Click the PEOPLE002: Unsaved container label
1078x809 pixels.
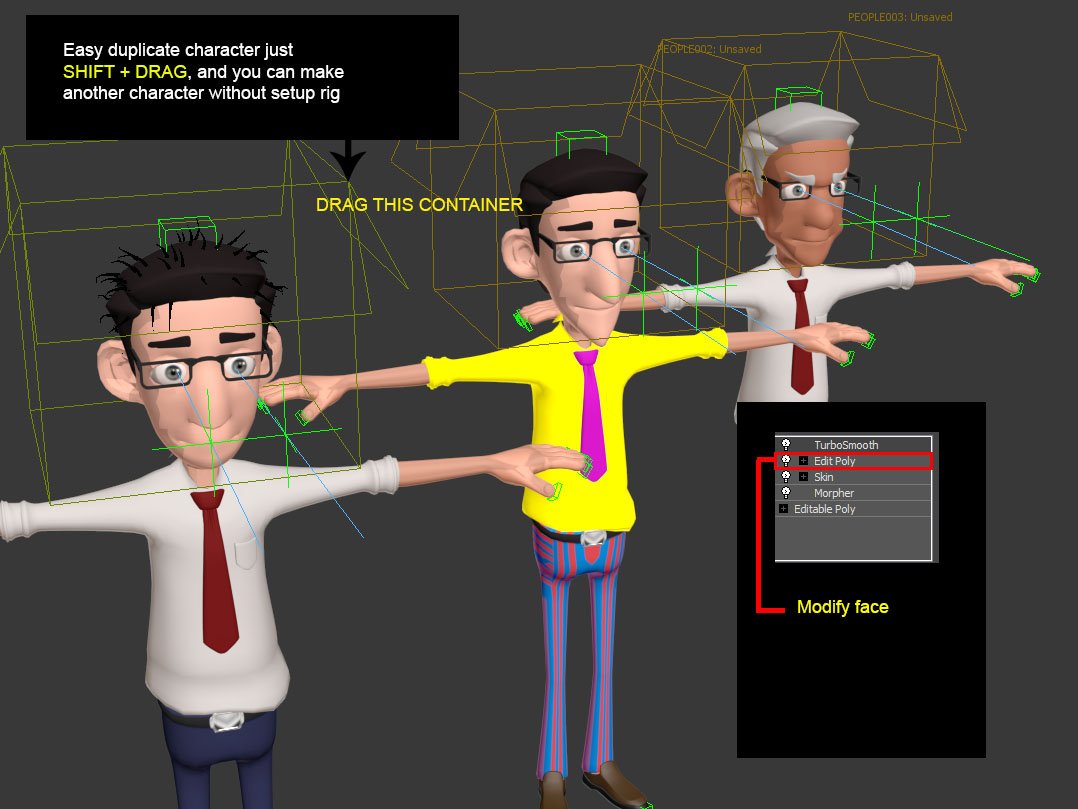(708, 49)
